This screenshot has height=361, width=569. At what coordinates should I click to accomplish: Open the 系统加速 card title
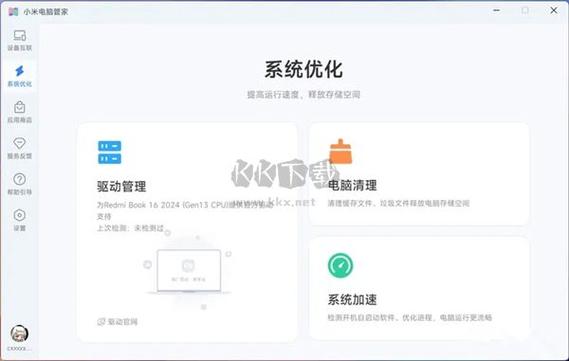point(352,300)
